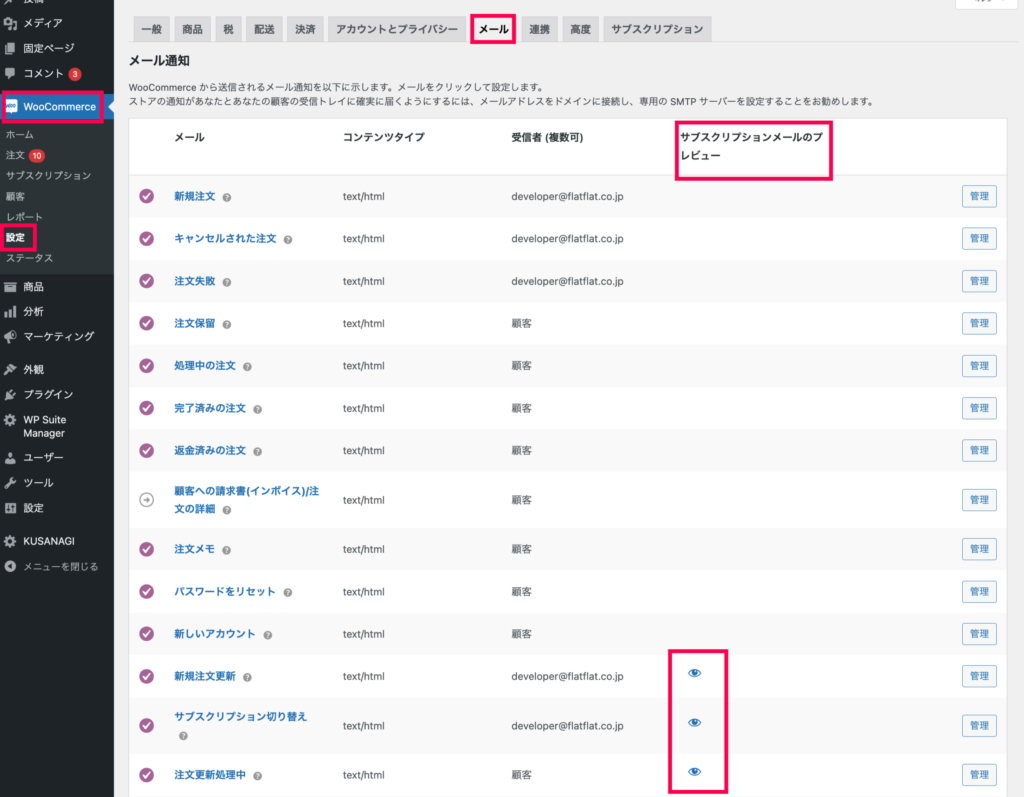1024x797 pixels.
Task: Click 管理 button for 新規注文 row
Action: click(x=979, y=196)
